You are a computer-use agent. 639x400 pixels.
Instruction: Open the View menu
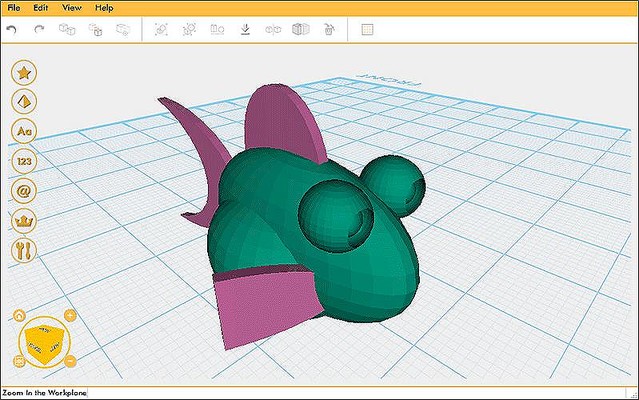pos(72,8)
